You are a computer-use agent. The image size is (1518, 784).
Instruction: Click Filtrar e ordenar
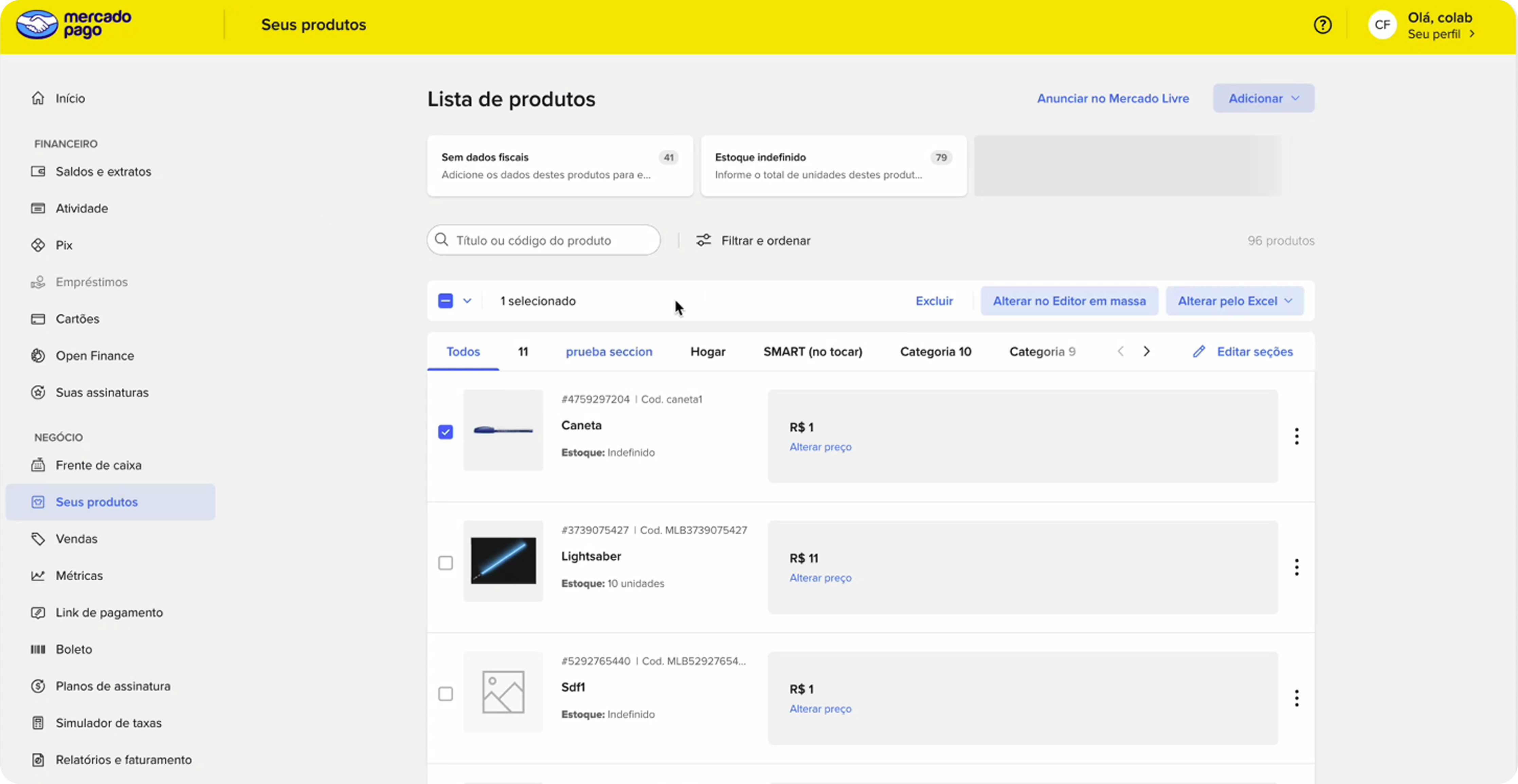coord(753,240)
